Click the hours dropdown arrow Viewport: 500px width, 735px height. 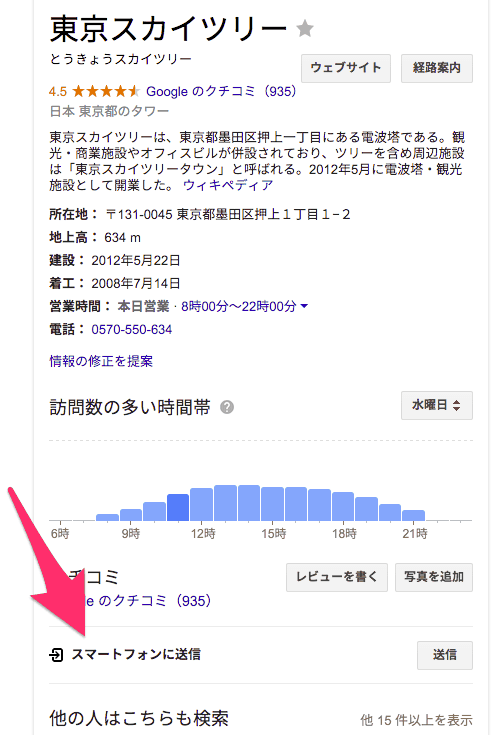(x=304, y=306)
